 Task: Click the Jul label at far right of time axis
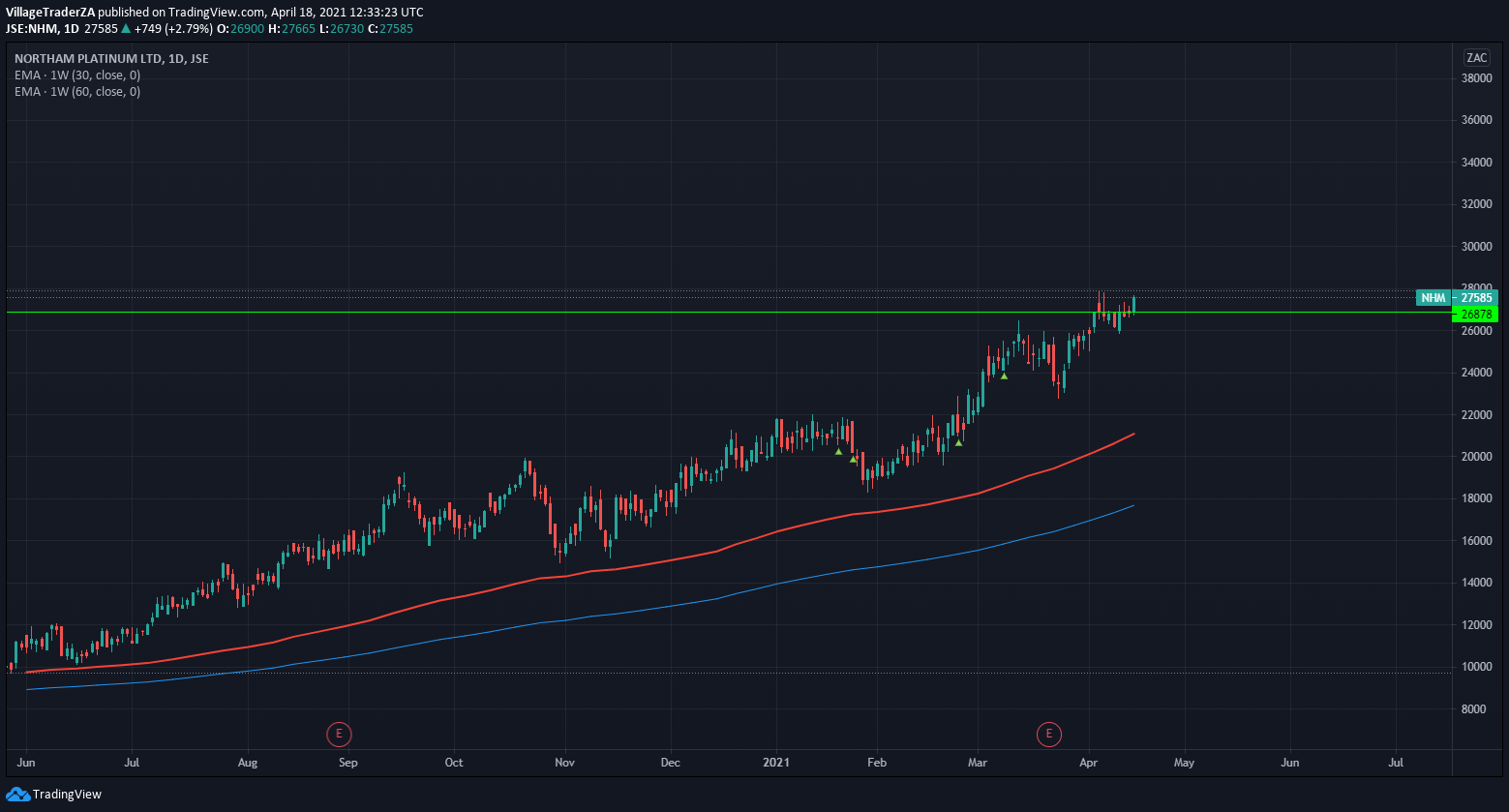1396,763
